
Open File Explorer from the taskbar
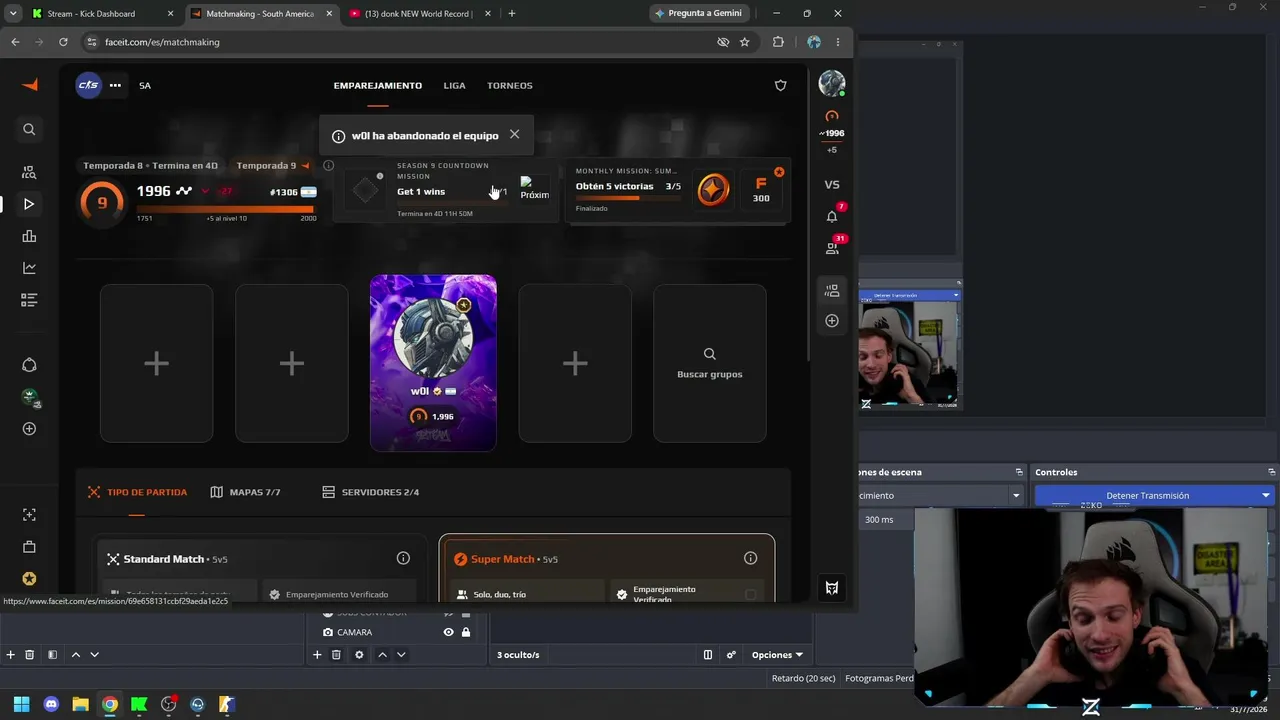pyautogui.click(x=80, y=704)
